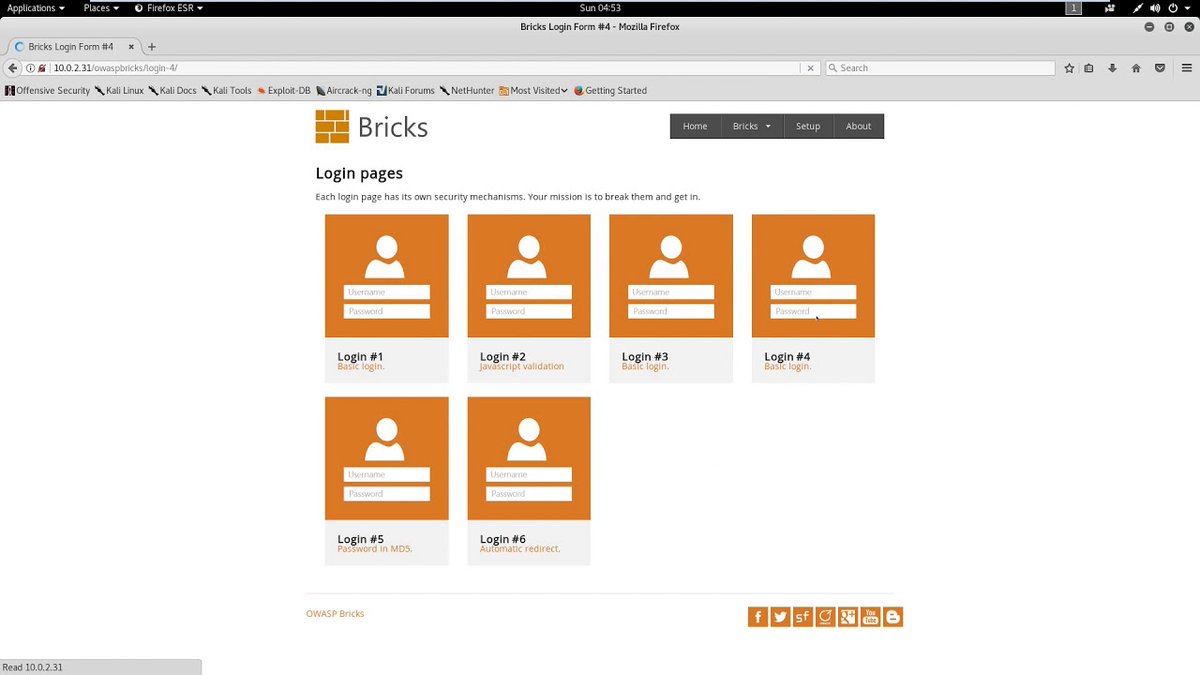Open the Exploit-DB bookmark
1200x675 pixels.
coord(284,90)
